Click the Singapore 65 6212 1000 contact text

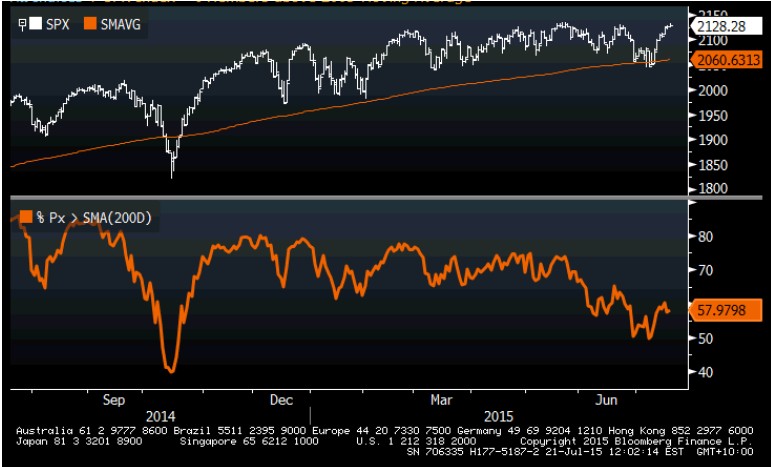[x=249, y=441]
